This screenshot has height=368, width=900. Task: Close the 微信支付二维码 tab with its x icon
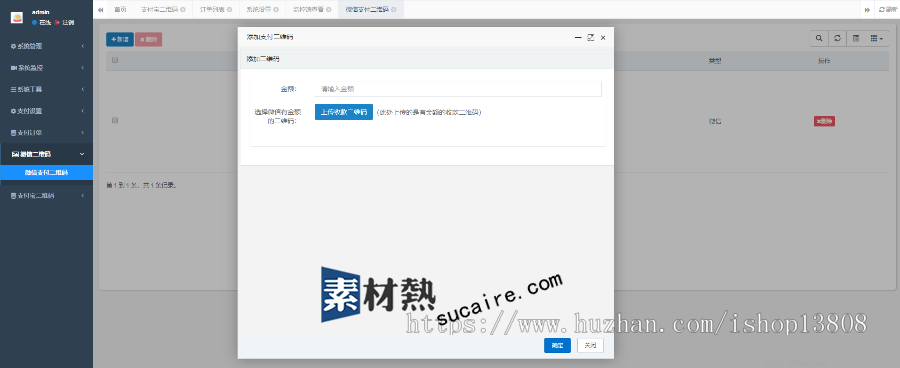point(393,10)
